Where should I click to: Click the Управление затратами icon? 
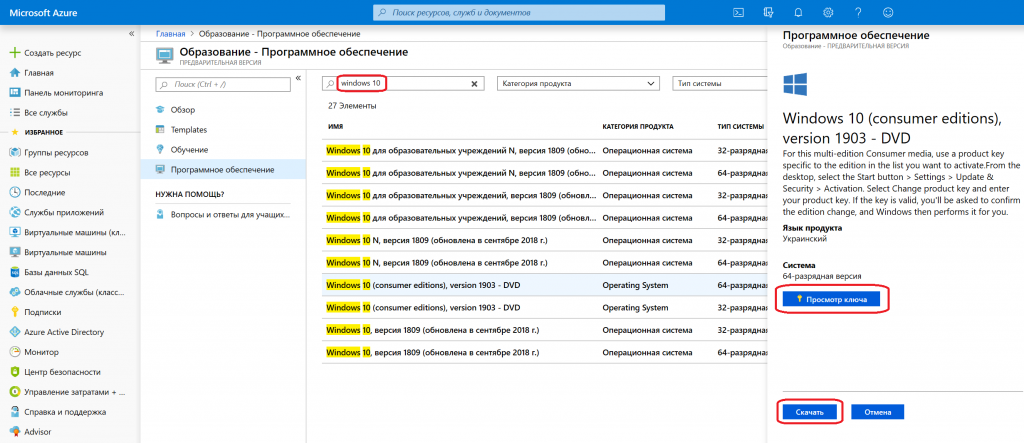tap(14, 392)
